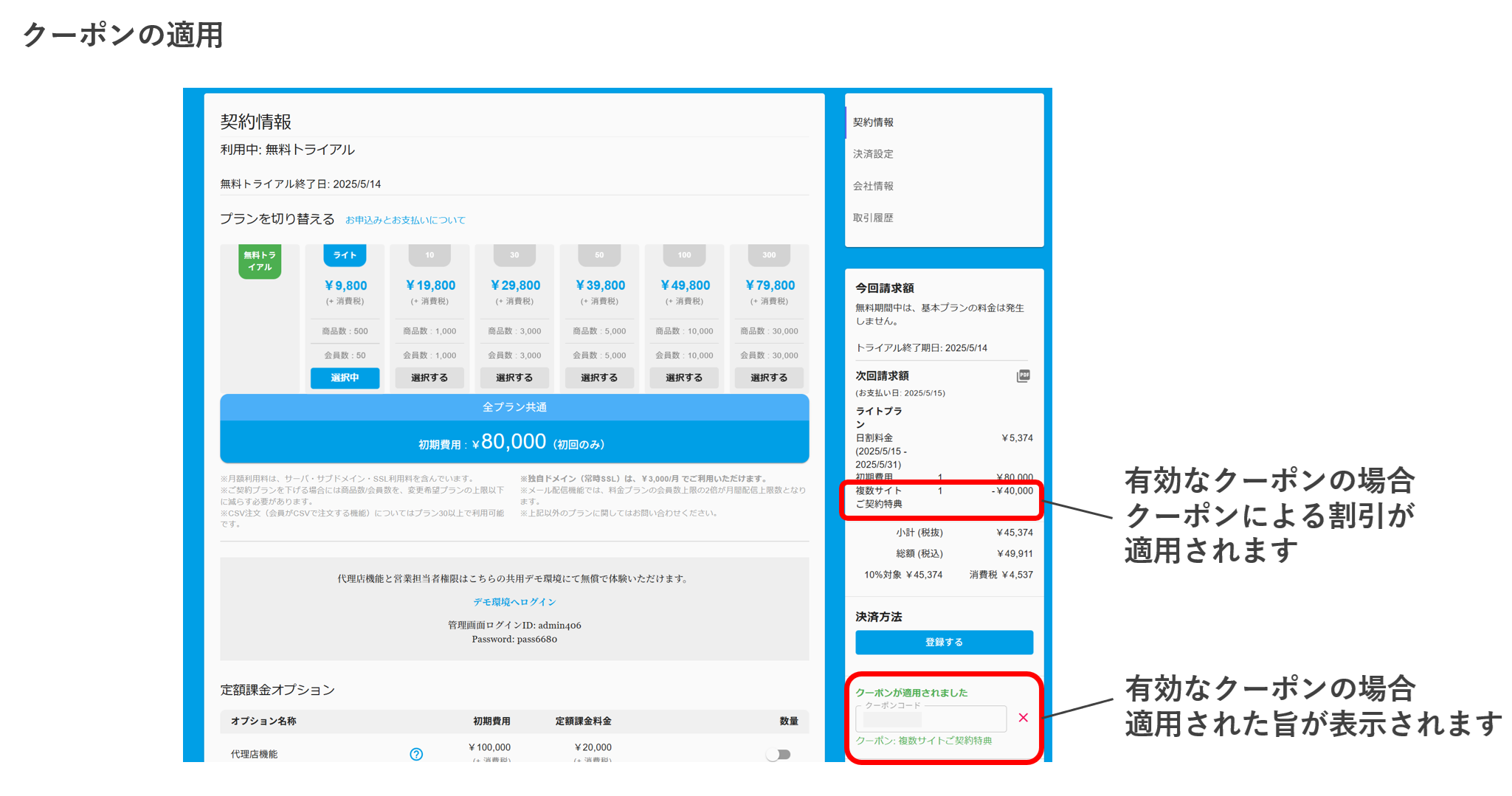The width and height of the screenshot is (1512, 796).
Task: Click 選択中 button on the ライト plan
Action: point(345,378)
